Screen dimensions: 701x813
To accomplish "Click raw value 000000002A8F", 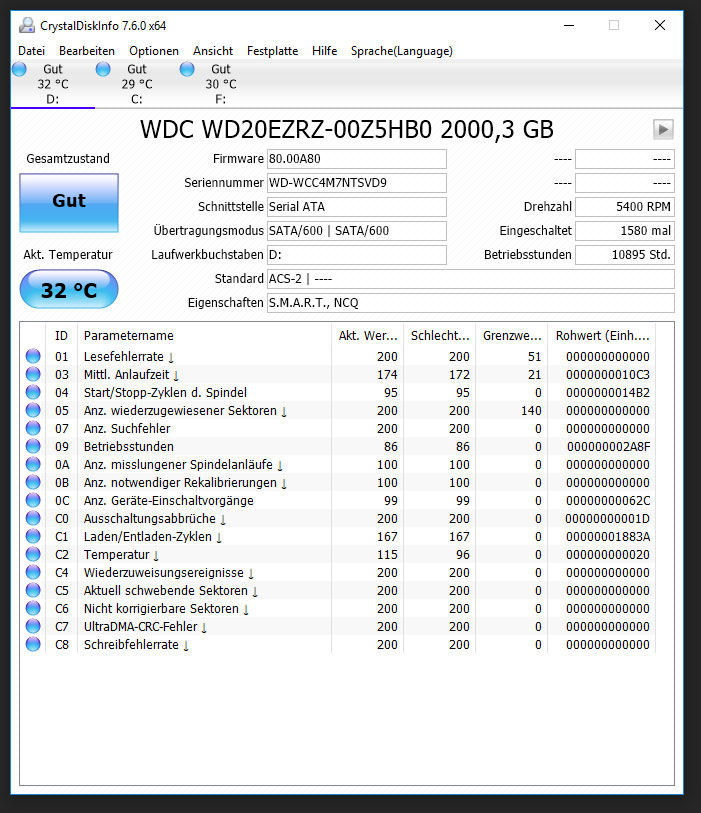I will click(x=608, y=446).
